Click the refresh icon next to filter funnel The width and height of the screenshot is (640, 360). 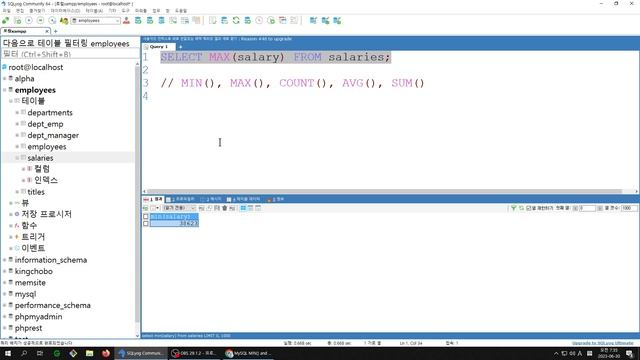coord(521,208)
